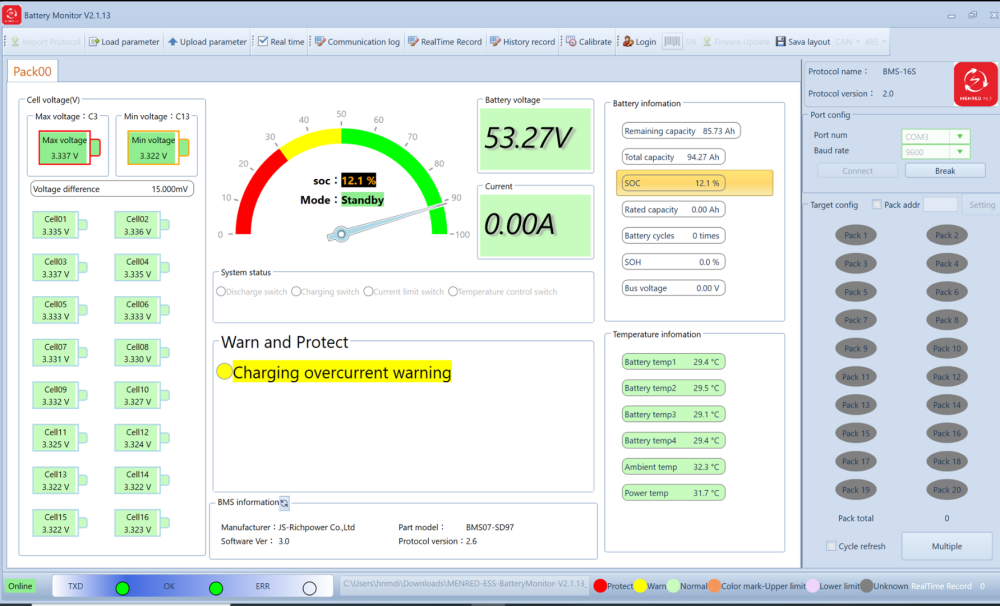Click the SN barcode icon
This screenshot has width=1000, height=606.
tap(672, 41)
